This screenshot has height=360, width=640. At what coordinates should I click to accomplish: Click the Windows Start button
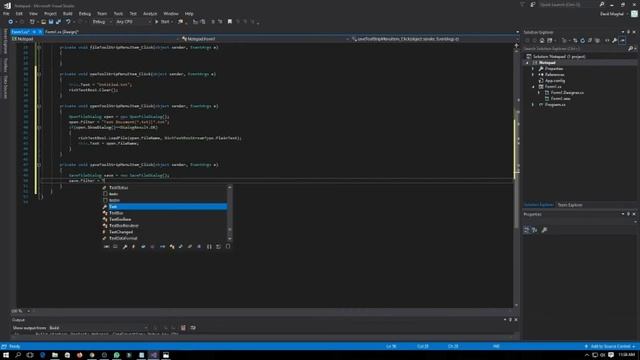click(x=6, y=355)
